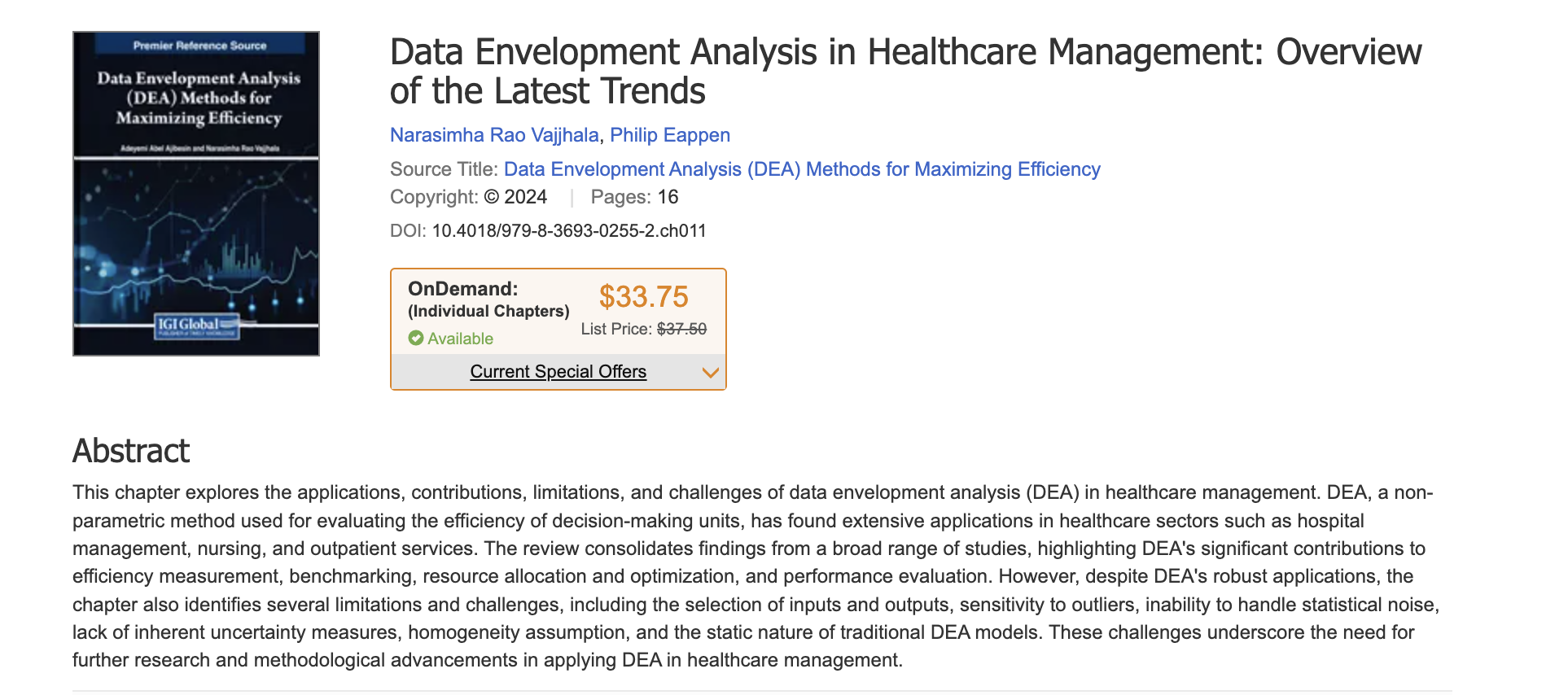The width and height of the screenshot is (1568, 695).
Task: Click the Abstract heading
Action: 131,451
